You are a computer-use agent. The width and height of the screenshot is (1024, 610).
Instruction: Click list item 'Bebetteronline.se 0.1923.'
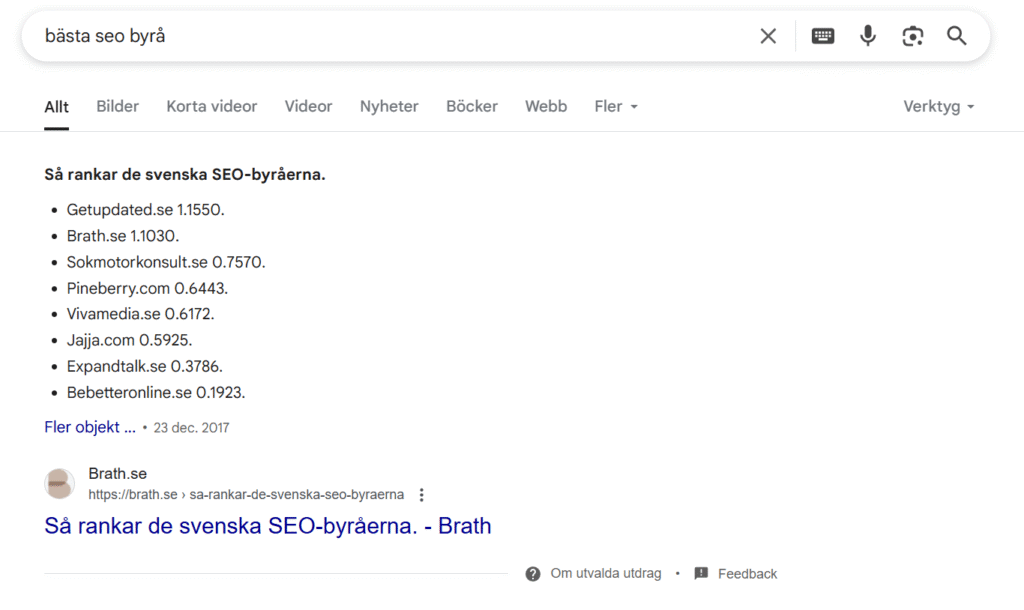(x=156, y=393)
